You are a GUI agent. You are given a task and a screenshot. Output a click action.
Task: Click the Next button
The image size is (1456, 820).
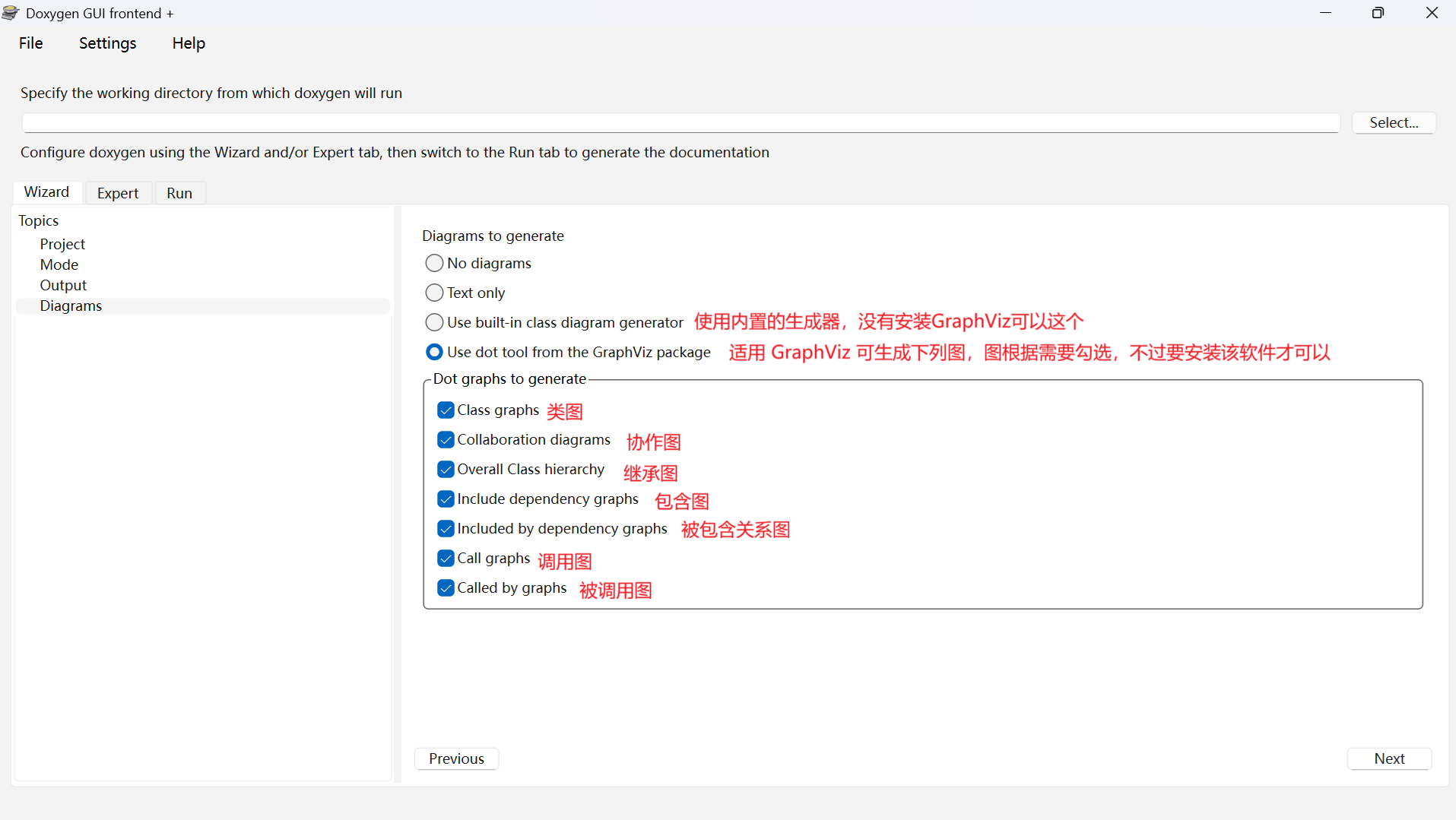point(1389,758)
